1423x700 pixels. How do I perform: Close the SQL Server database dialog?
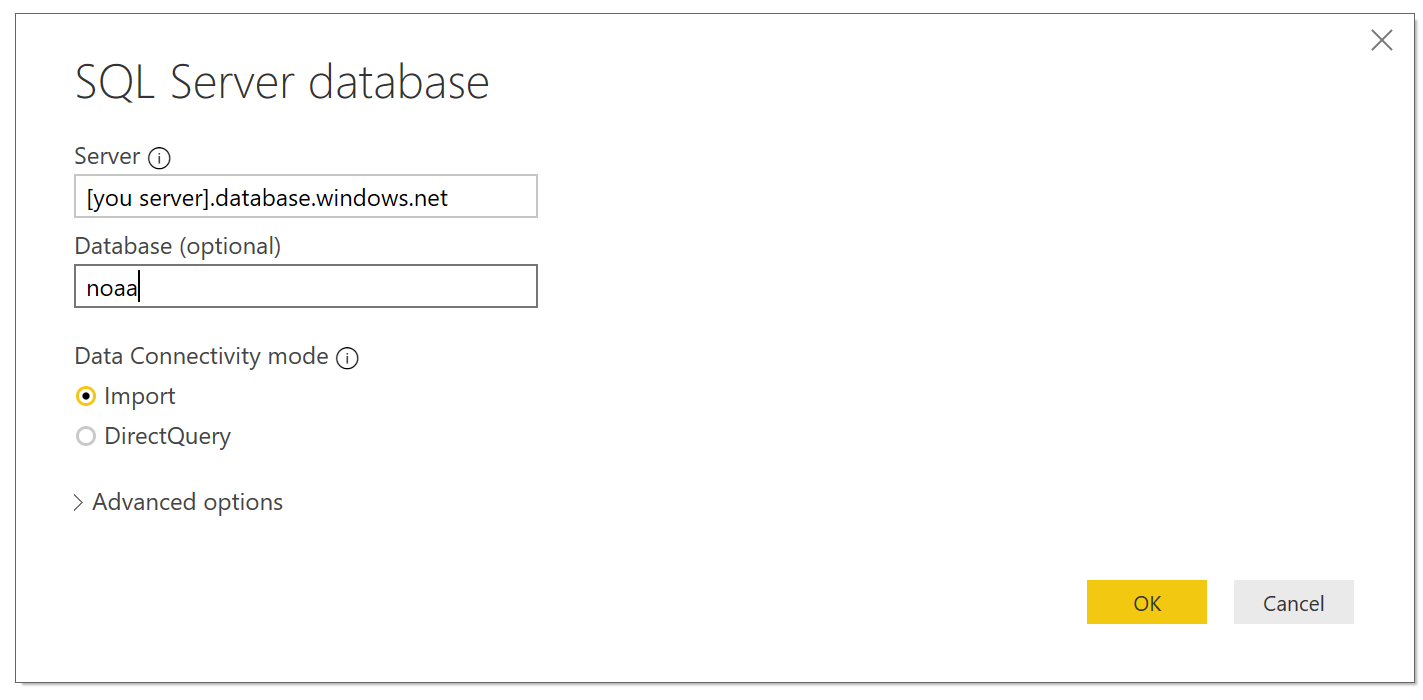point(1381,40)
